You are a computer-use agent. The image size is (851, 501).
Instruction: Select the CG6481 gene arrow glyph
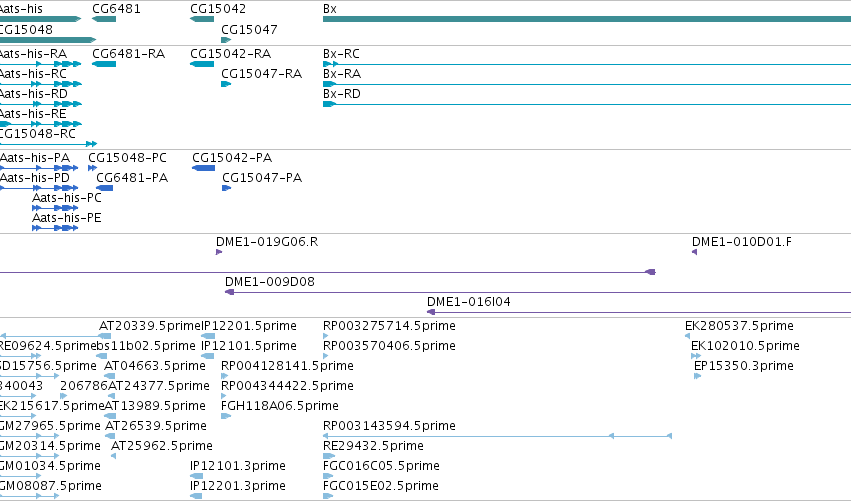[x=104, y=19]
